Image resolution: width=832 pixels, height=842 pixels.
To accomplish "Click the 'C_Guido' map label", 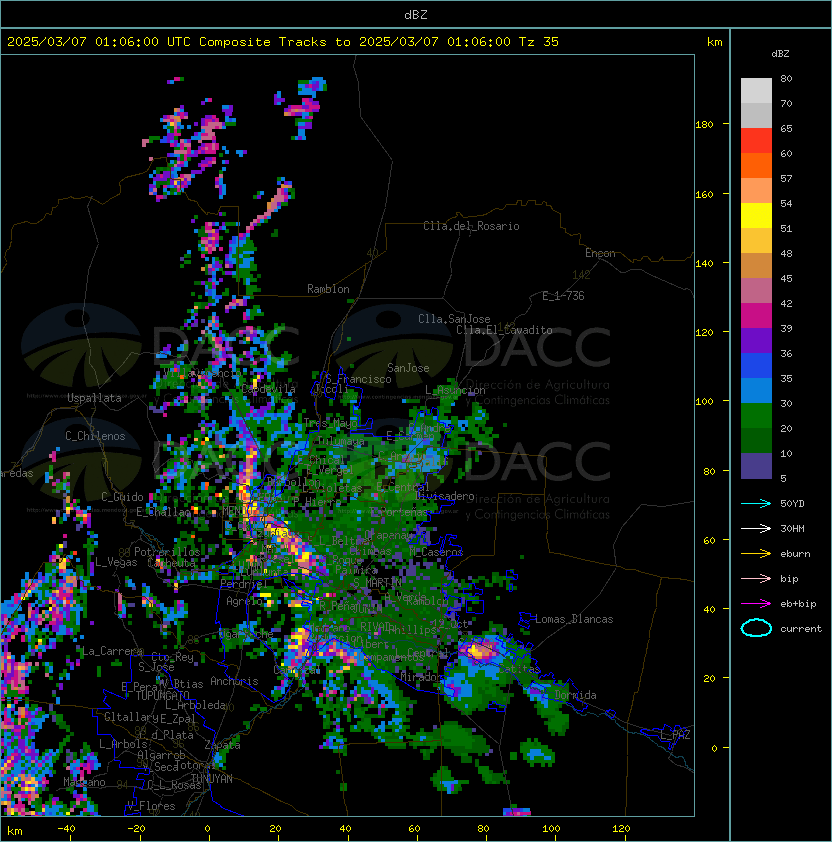I will pos(122,497).
